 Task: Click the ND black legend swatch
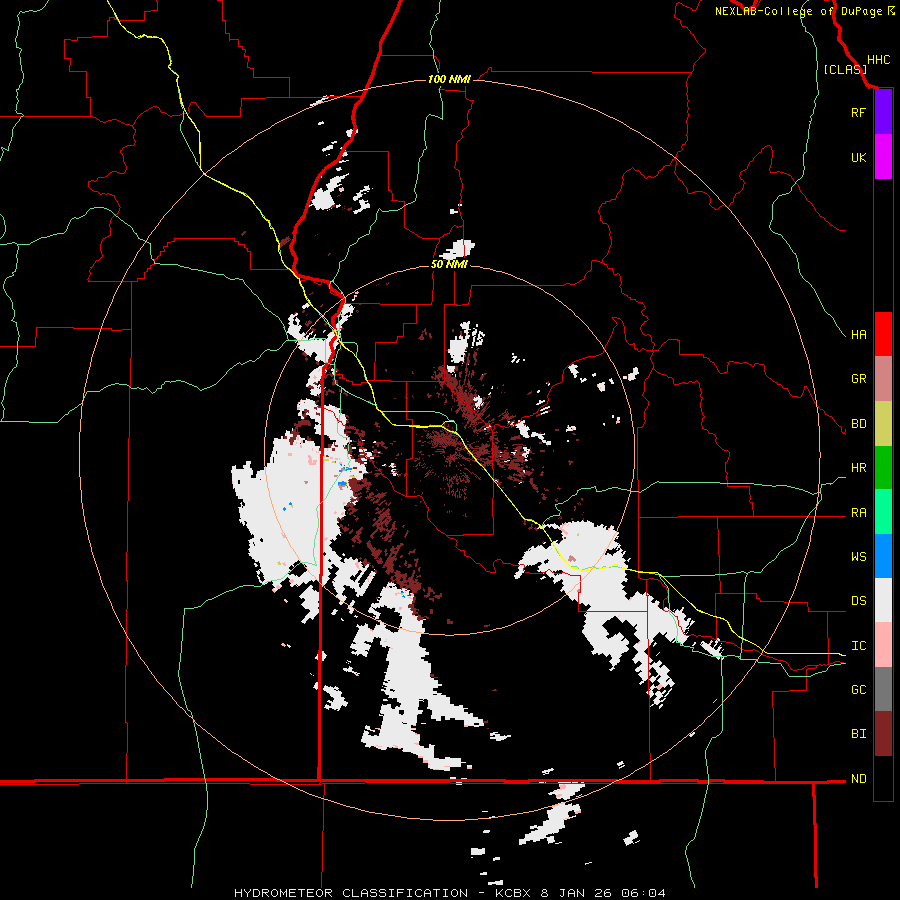click(883, 778)
